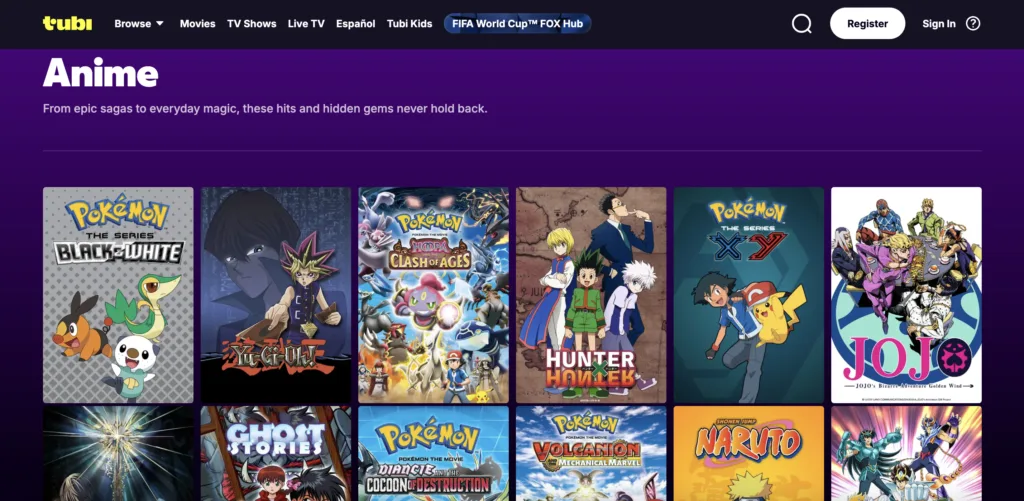Screen dimensions: 1024x501
Task: Open the glowing starburst poster below Pokémon Black & White
Action: (118, 453)
